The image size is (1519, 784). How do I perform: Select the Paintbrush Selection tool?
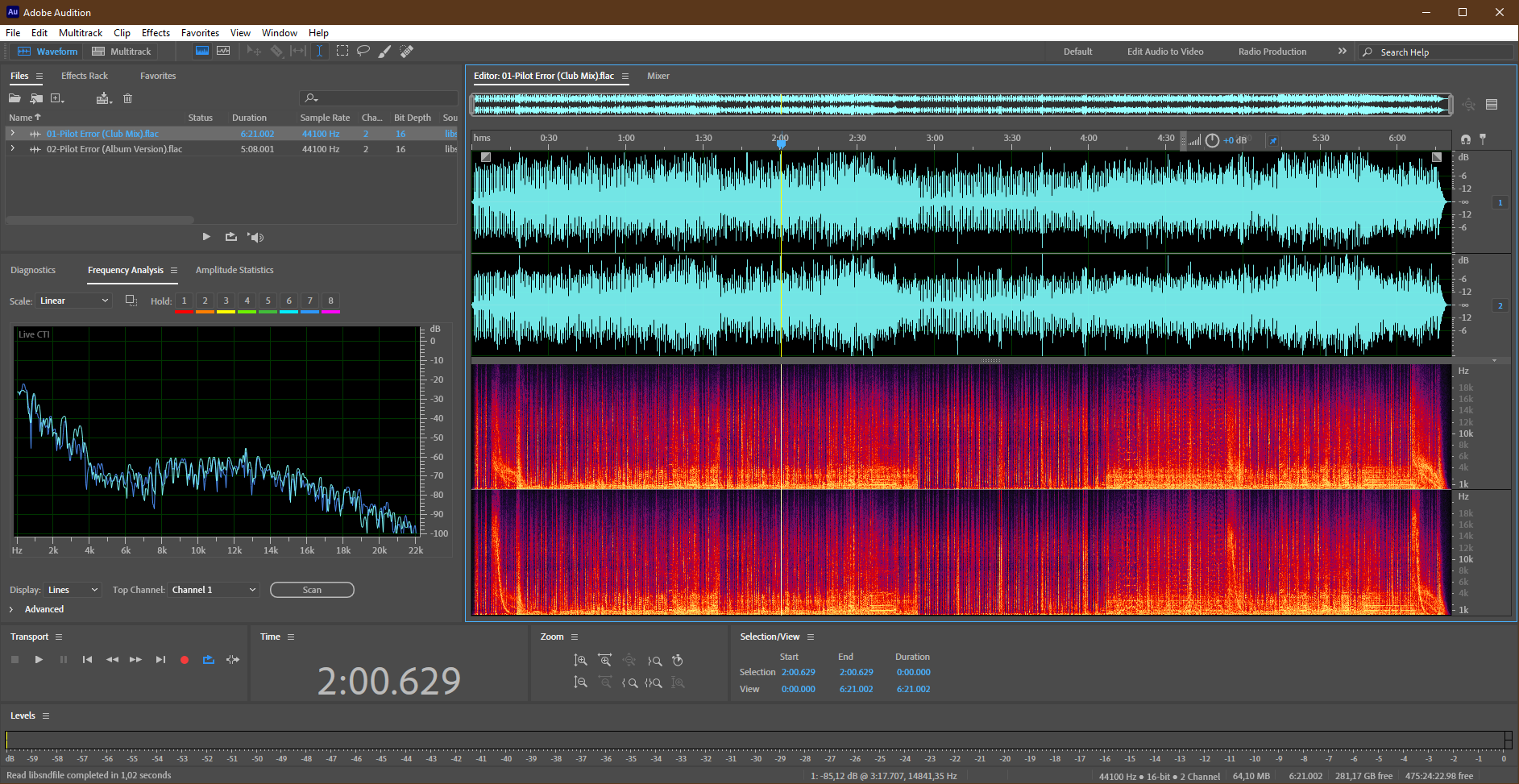385,51
